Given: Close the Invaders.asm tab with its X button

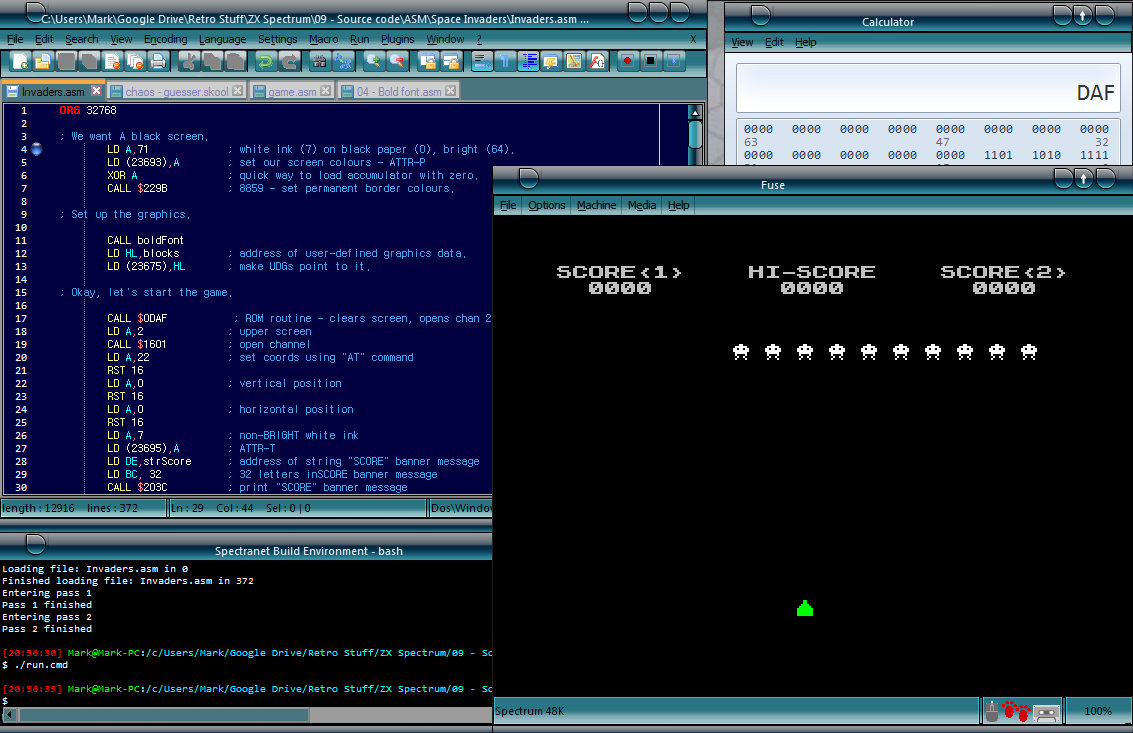Looking at the screenshot, I should tap(95, 91).
